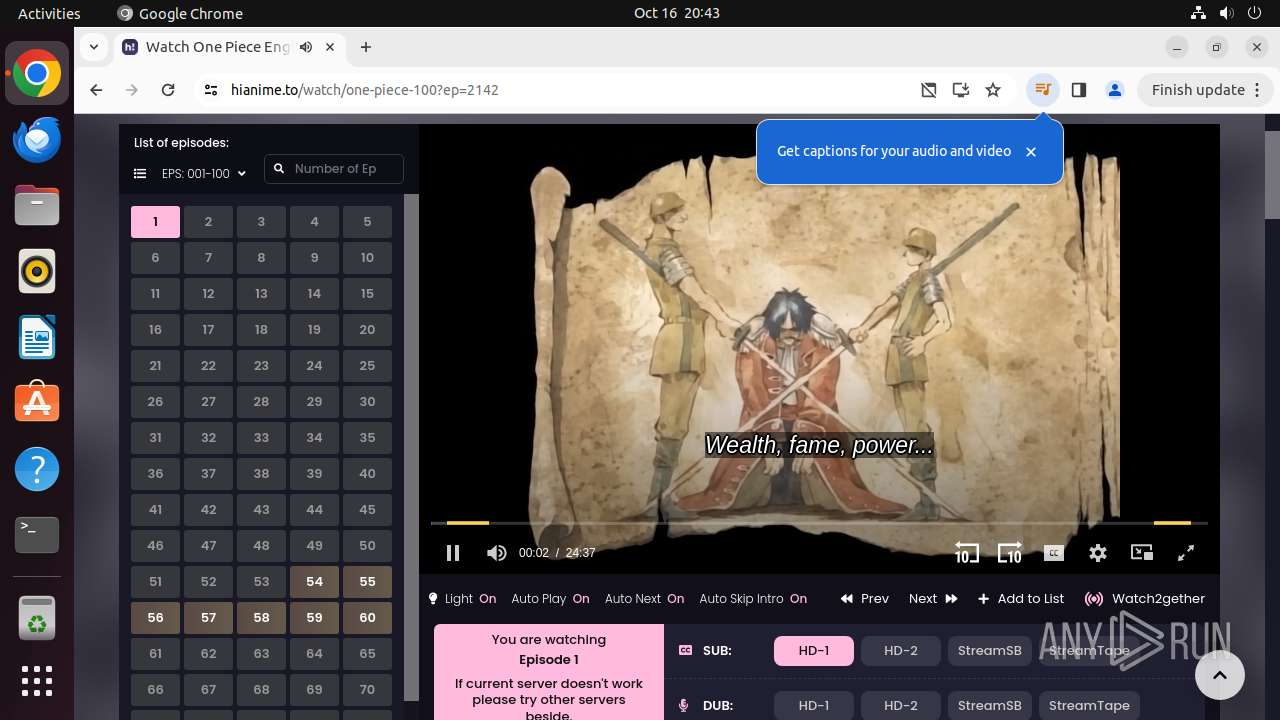Mute the video player volume

[x=497, y=553]
